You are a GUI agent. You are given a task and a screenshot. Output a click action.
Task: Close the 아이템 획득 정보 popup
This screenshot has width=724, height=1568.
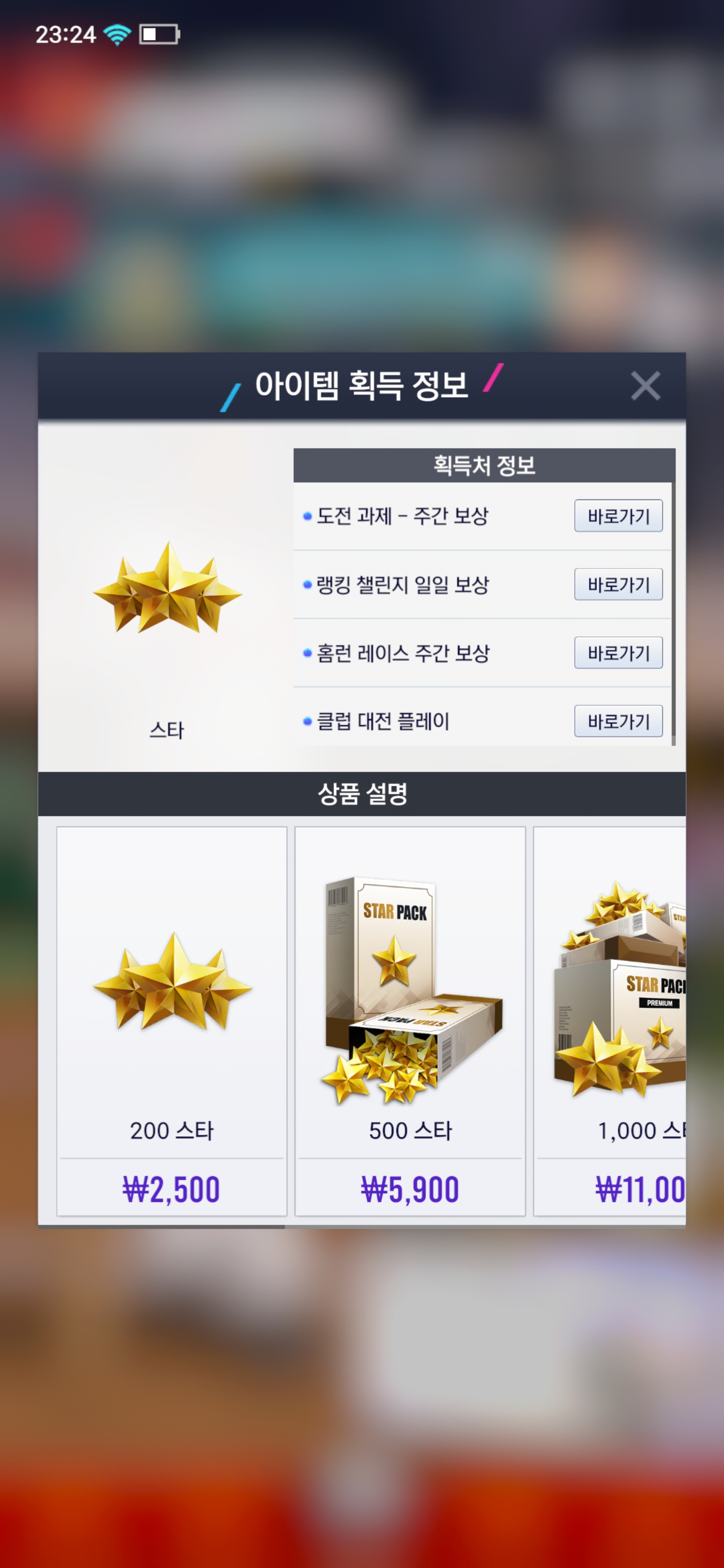tap(646, 386)
